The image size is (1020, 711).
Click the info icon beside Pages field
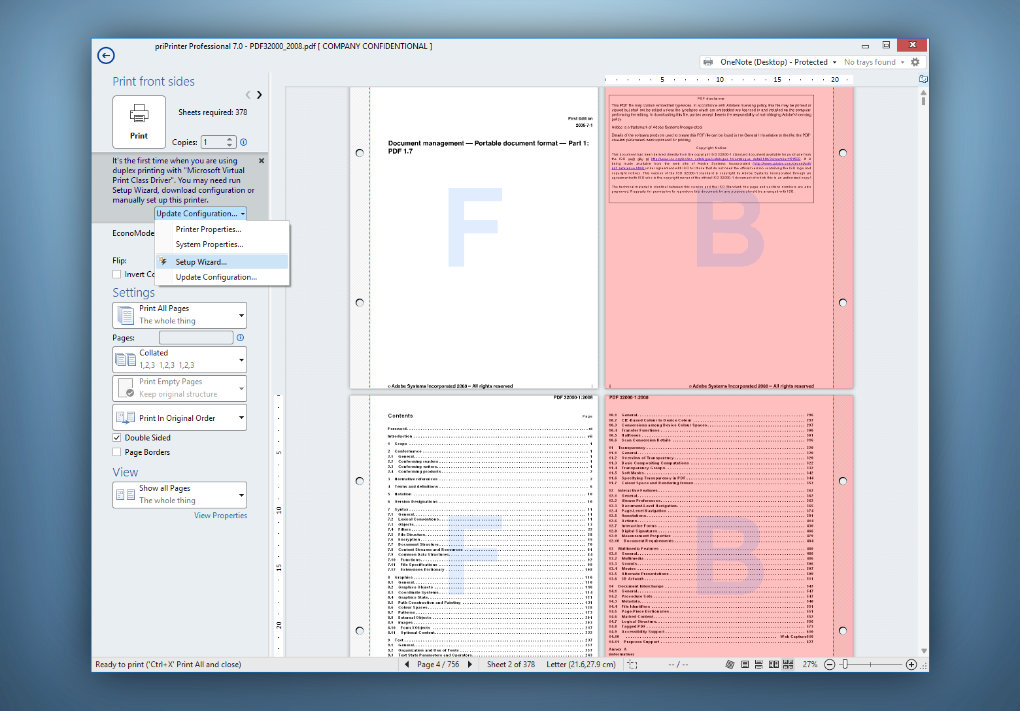[241, 338]
